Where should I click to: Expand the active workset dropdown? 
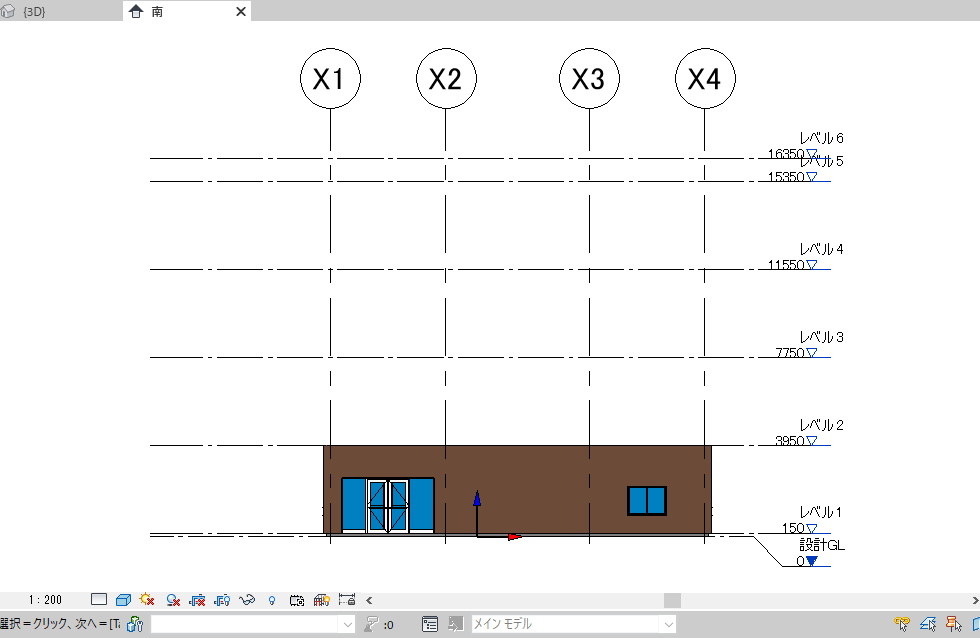pos(348,624)
